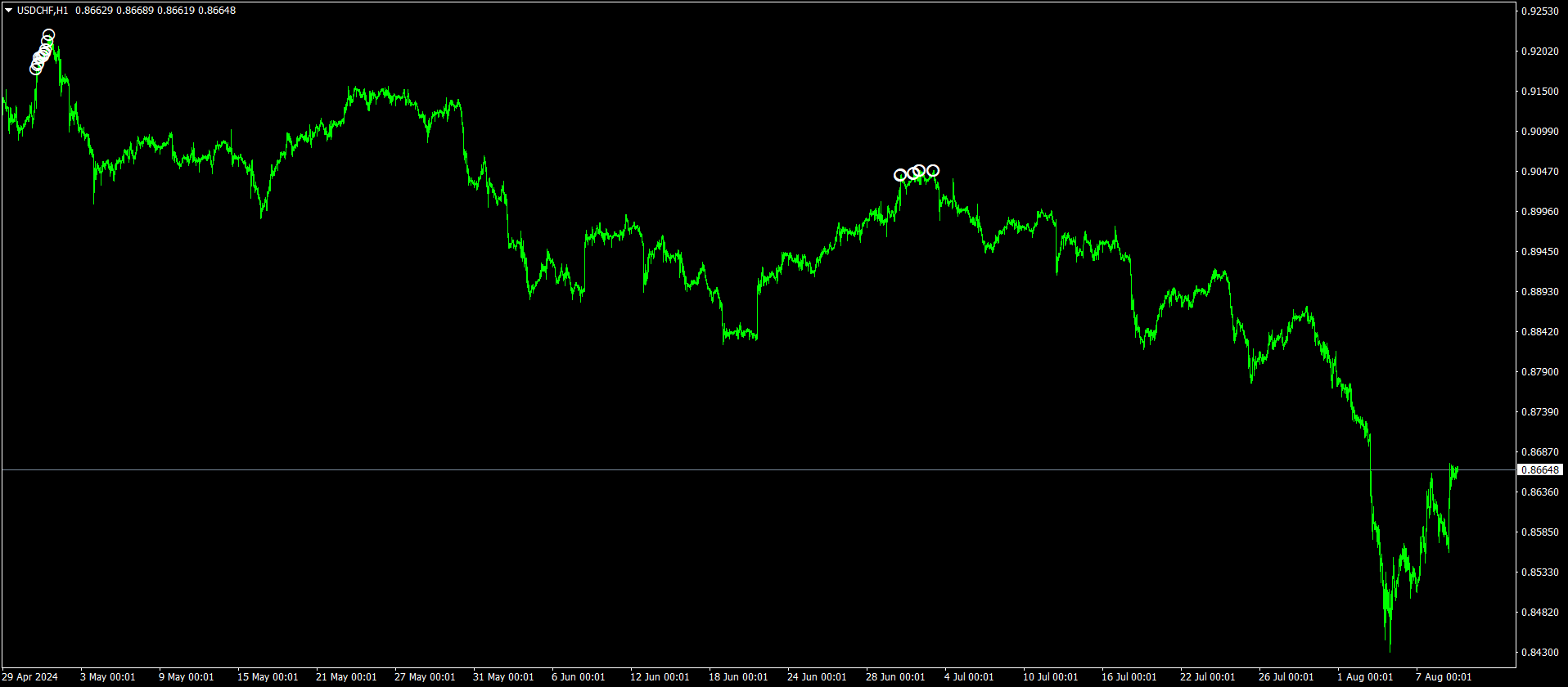Select the USDCHF,H1 chart title text
Image resolution: width=1568 pixels, height=687 pixels.
coord(43,11)
